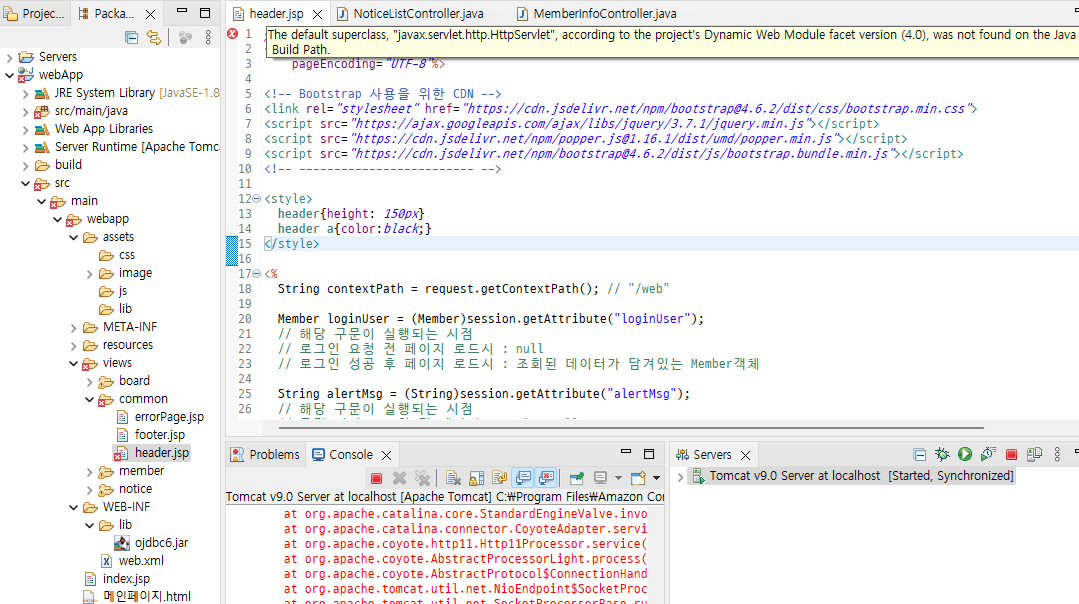
Task: Select web.xml file
Action: [141, 561]
